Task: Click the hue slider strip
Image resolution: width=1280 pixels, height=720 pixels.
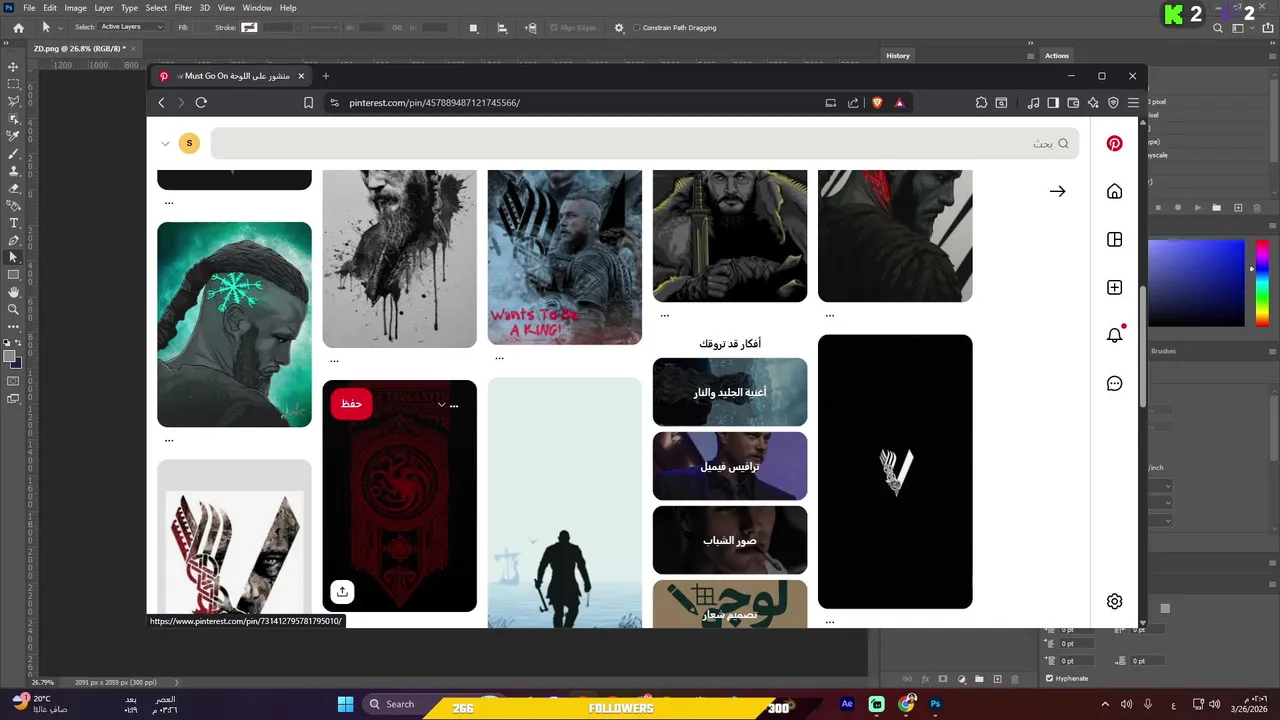Action: [x=1262, y=283]
